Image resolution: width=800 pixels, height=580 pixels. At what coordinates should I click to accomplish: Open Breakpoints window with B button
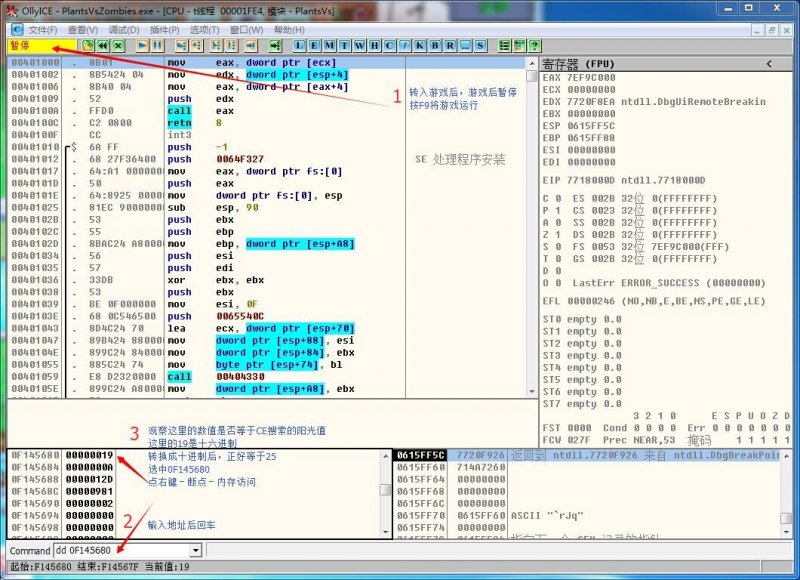(435, 46)
